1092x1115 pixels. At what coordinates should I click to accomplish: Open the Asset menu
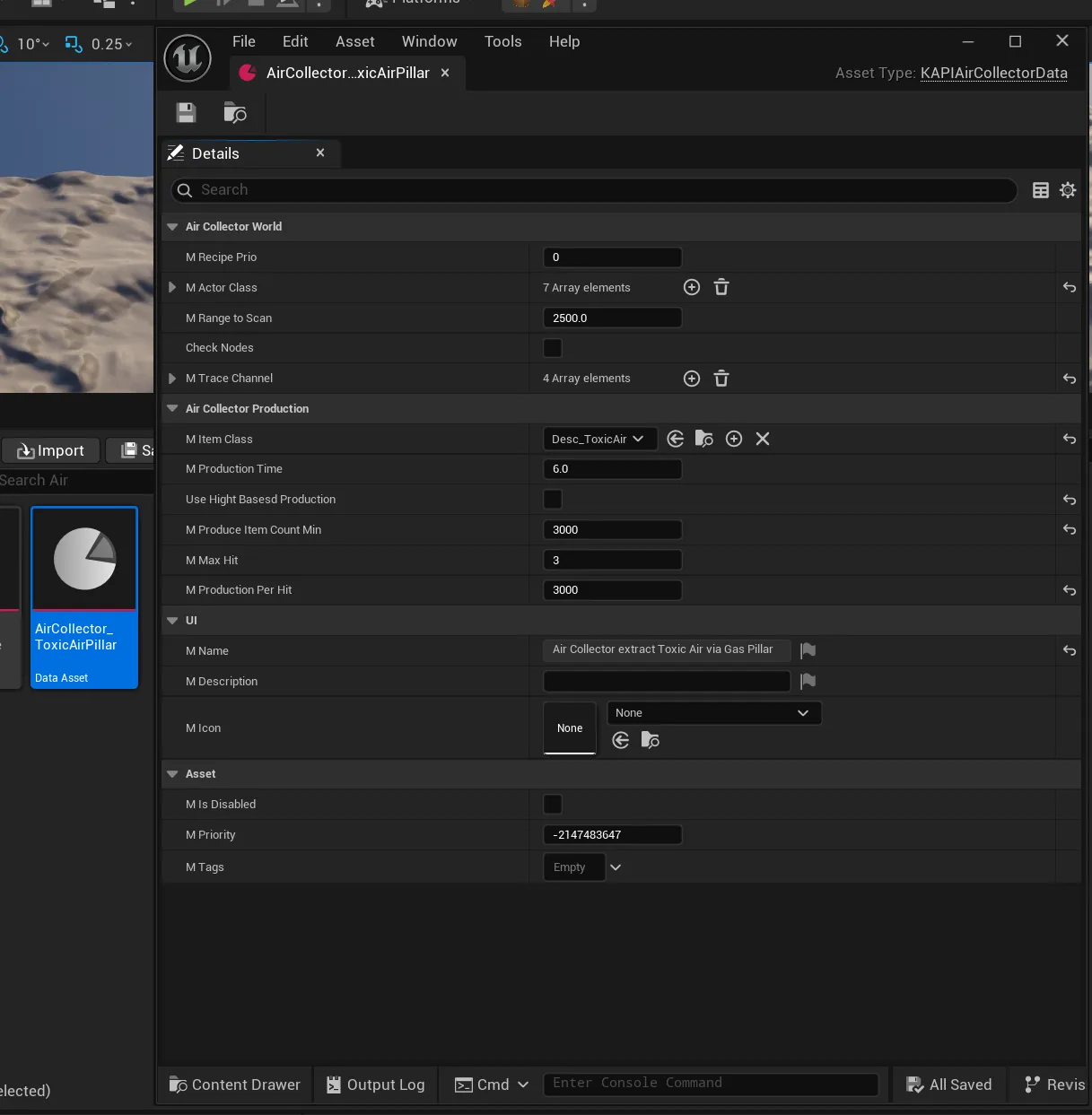click(x=355, y=41)
